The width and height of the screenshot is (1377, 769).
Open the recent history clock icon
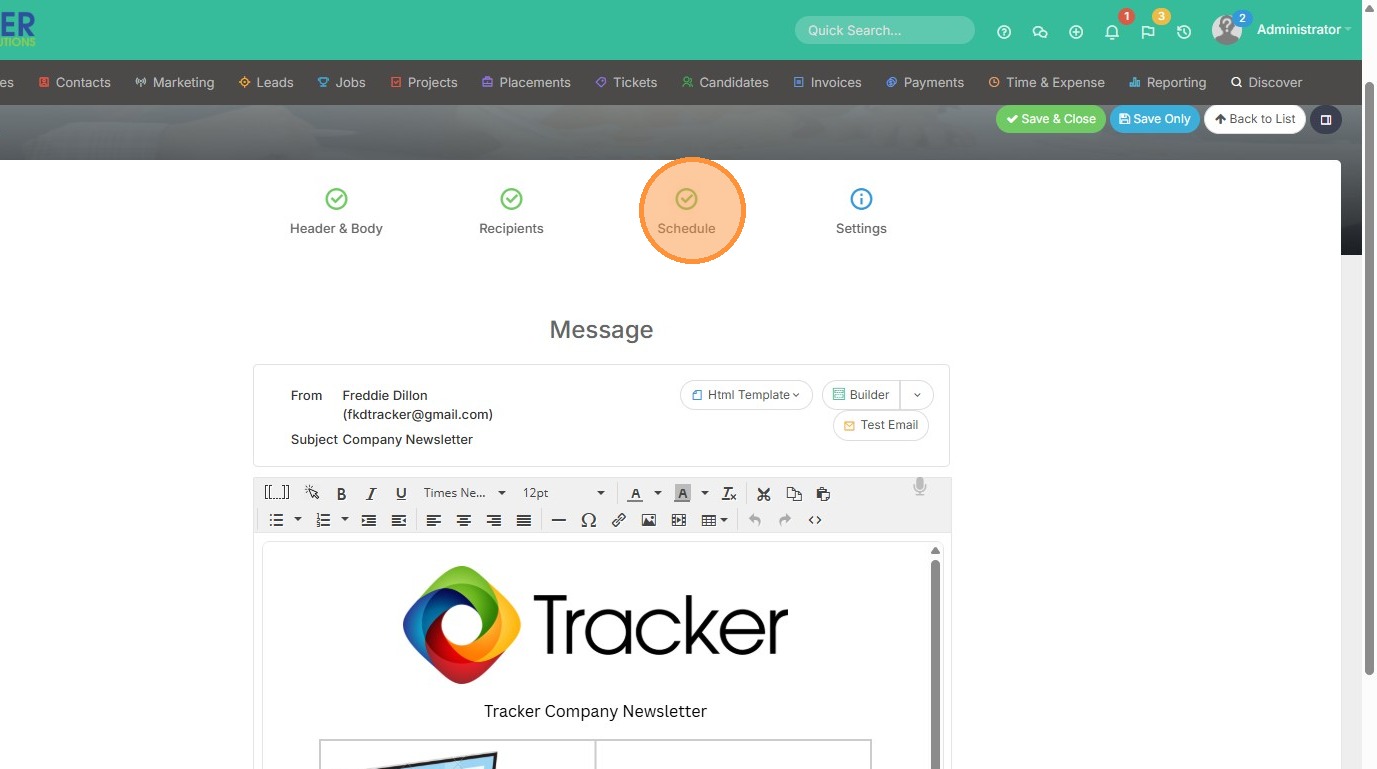(x=1184, y=32)
